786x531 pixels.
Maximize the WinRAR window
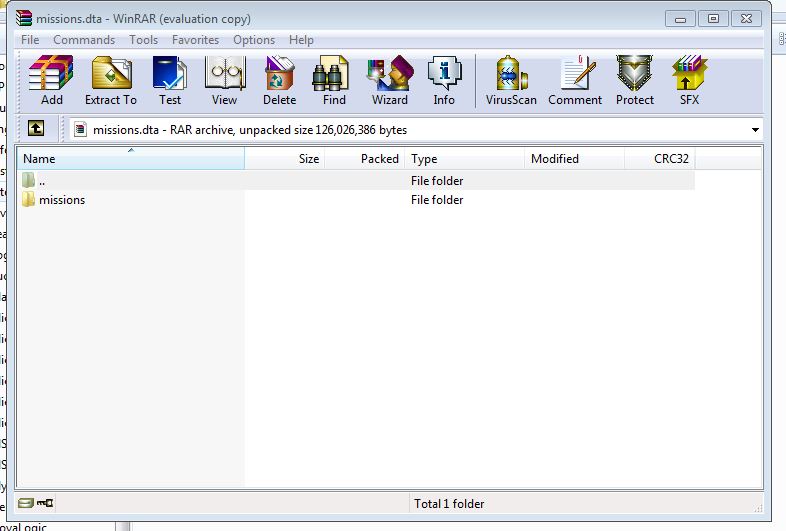tap(713, 19)
